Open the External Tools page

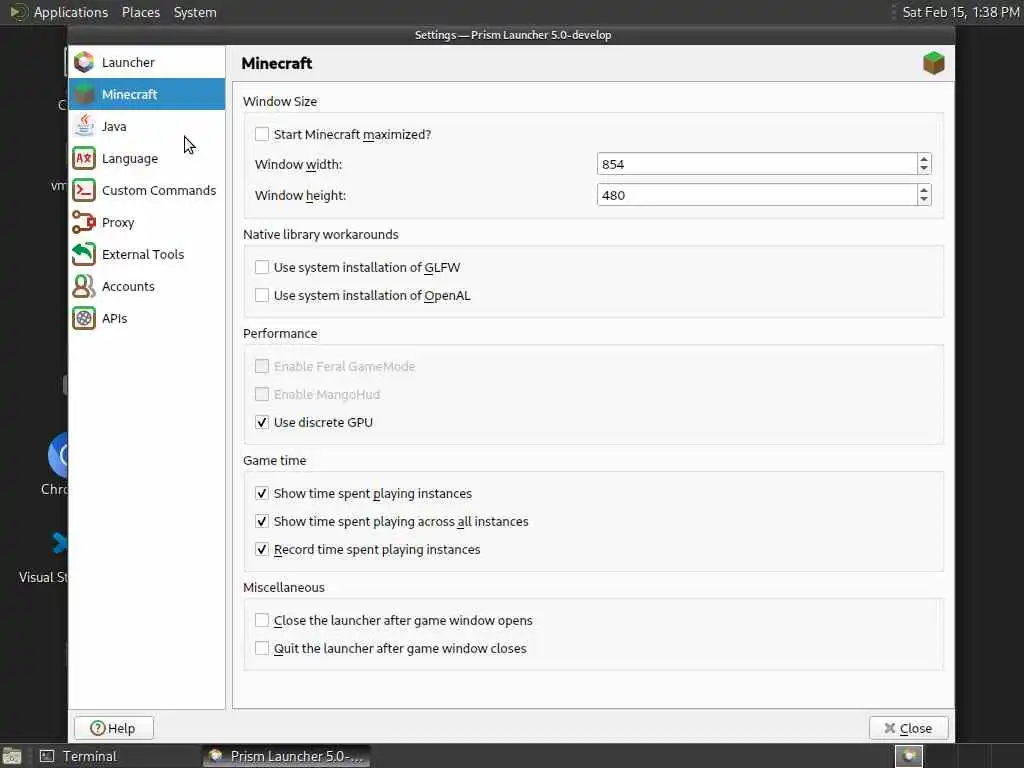[x=147, y=254]
